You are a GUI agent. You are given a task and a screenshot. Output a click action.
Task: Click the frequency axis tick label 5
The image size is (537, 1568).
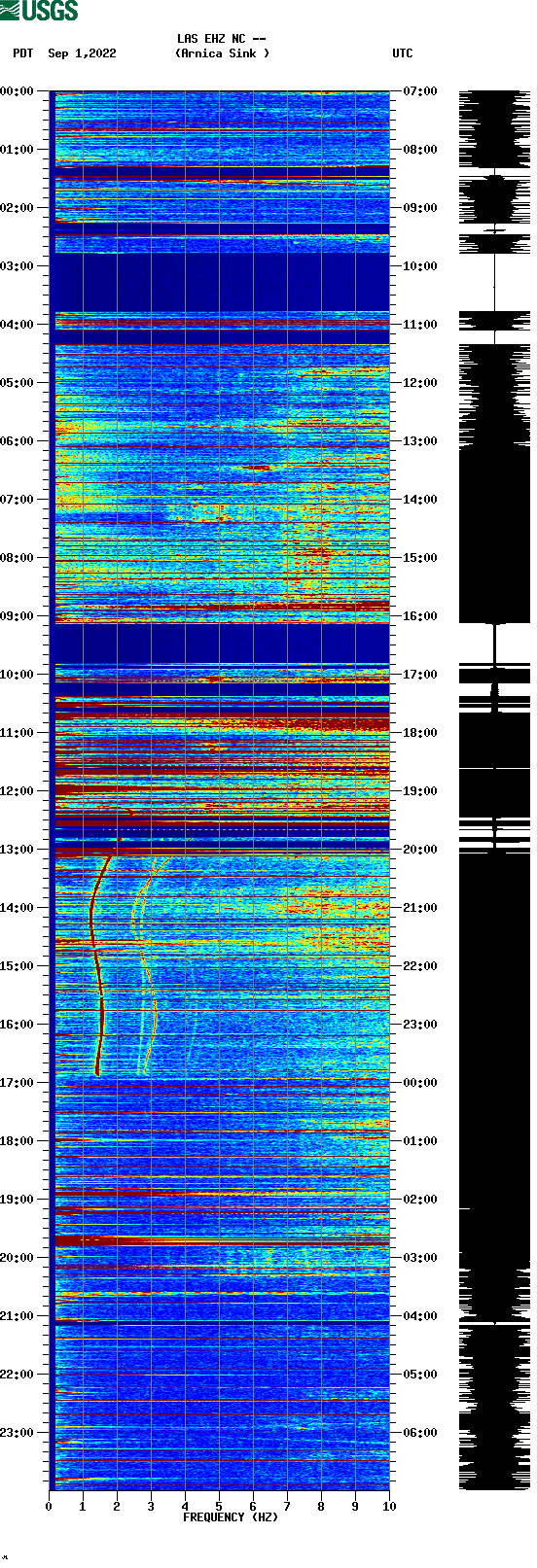point(219,1507)
